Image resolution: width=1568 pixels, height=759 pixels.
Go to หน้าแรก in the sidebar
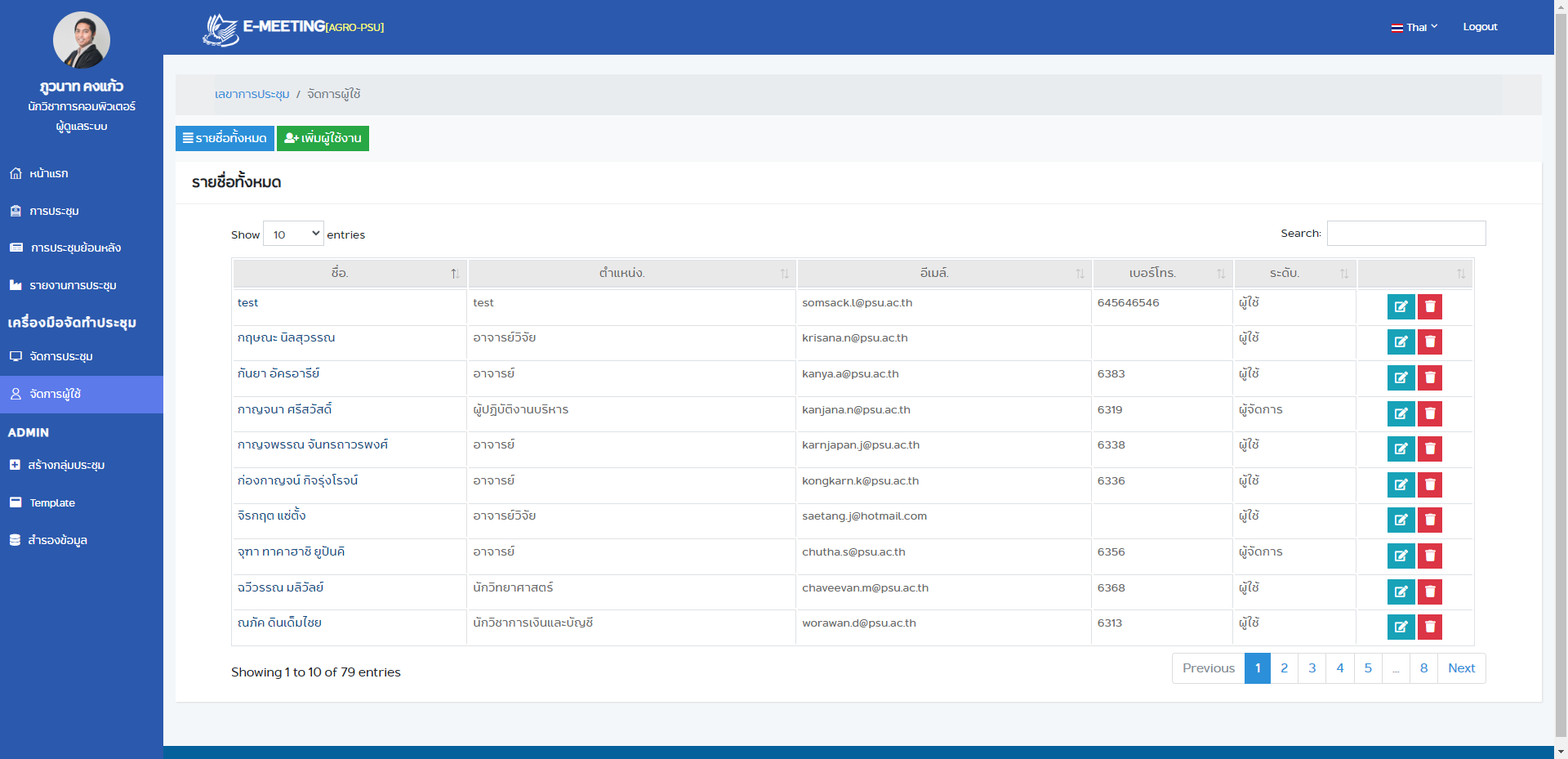pyautogui.click(x=82, y=173)
